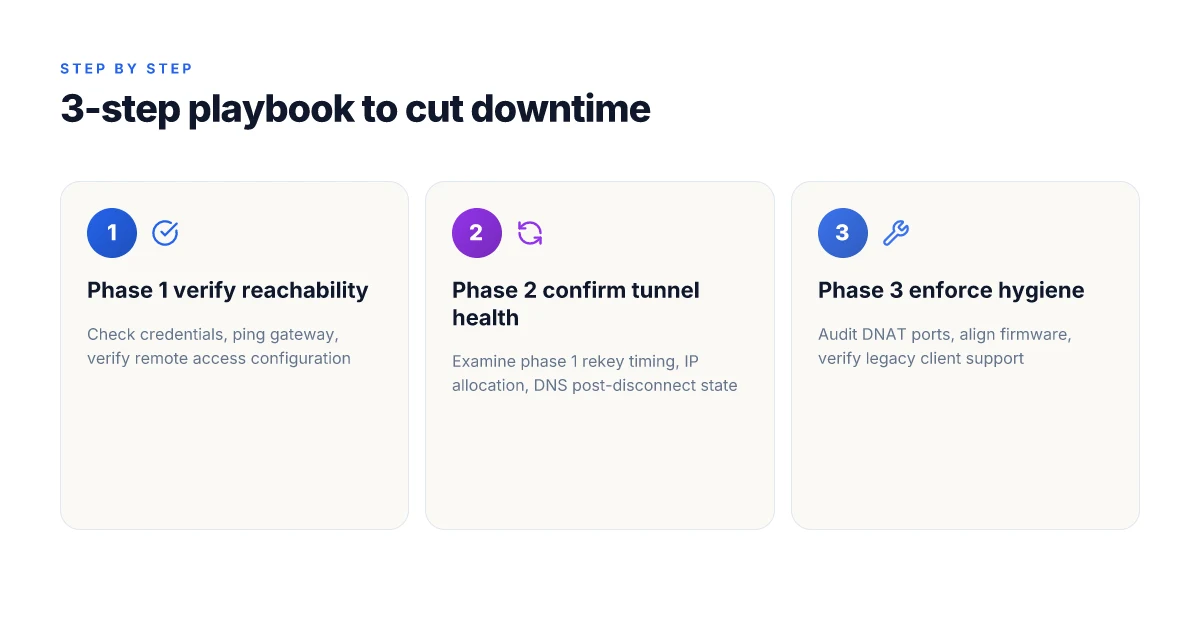Click the checkmark circle icon in Phase 1
This screenshot has width=1200, height=640.
pos(165,233)
